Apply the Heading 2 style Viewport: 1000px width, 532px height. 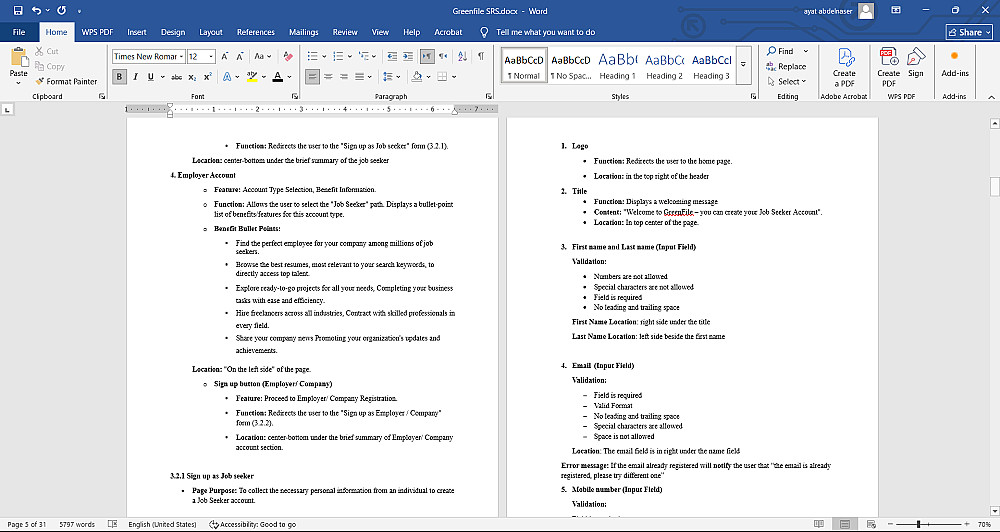pos(664,66)
